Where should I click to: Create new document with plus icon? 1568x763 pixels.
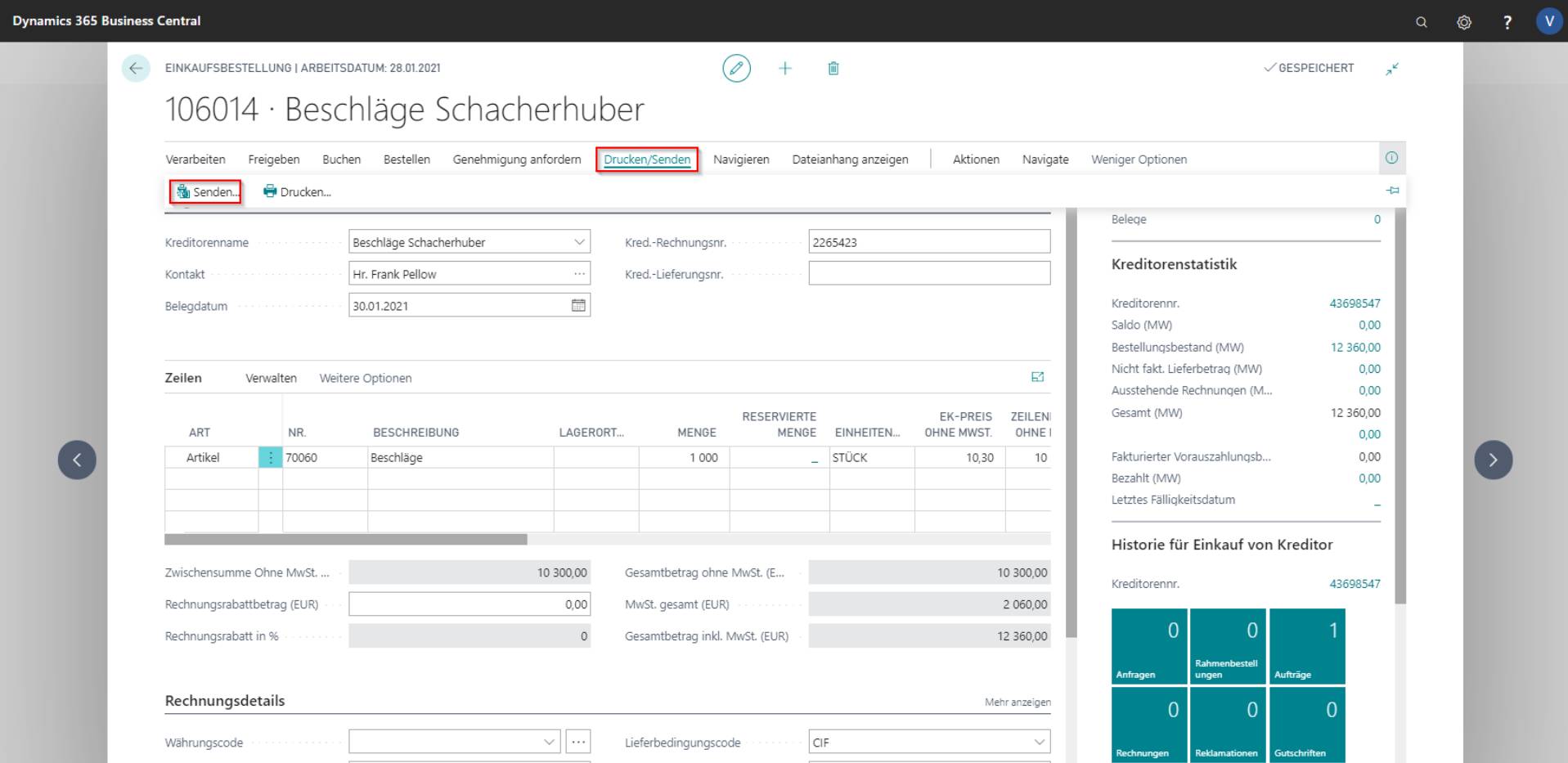tap(785, 68)
